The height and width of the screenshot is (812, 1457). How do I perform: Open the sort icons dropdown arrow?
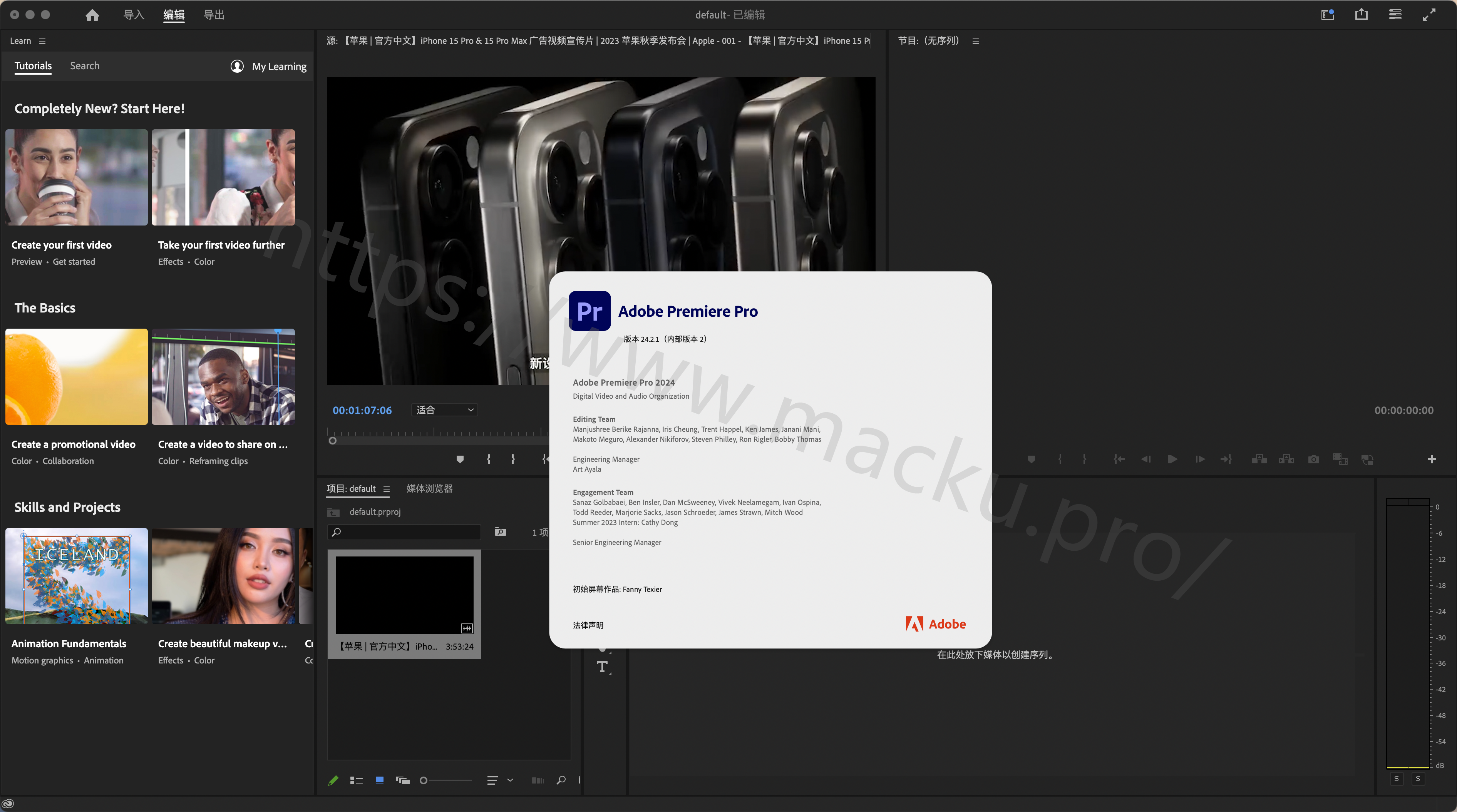pyautogui.click(x=510, y=780)
